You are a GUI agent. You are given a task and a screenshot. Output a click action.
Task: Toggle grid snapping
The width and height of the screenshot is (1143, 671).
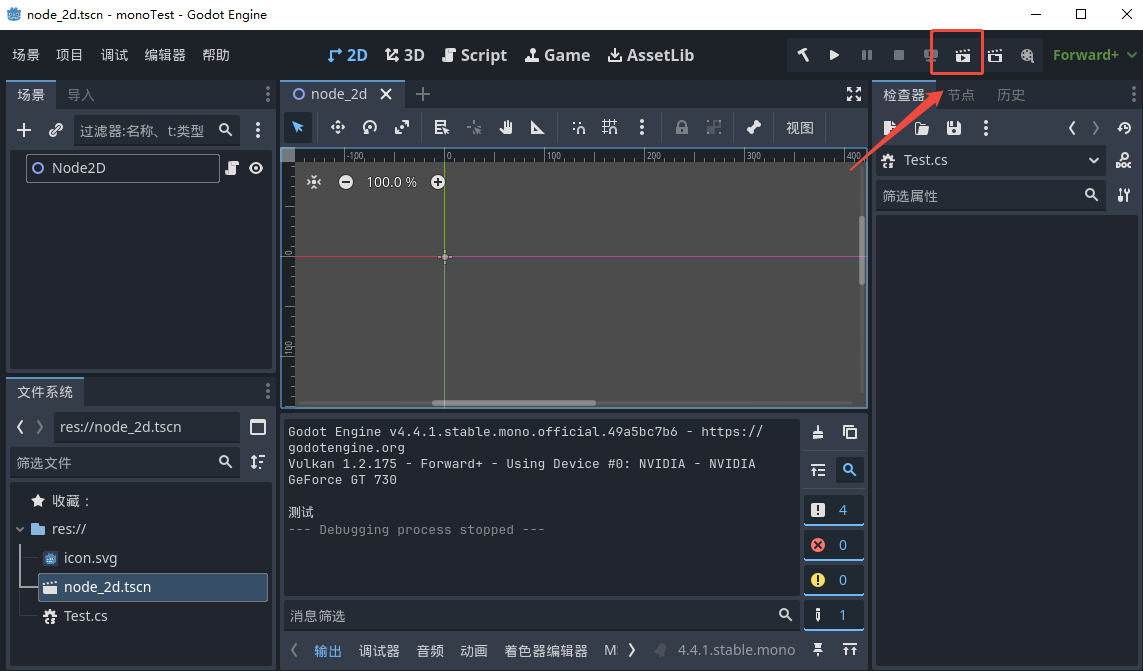click(x=610, y=128)
